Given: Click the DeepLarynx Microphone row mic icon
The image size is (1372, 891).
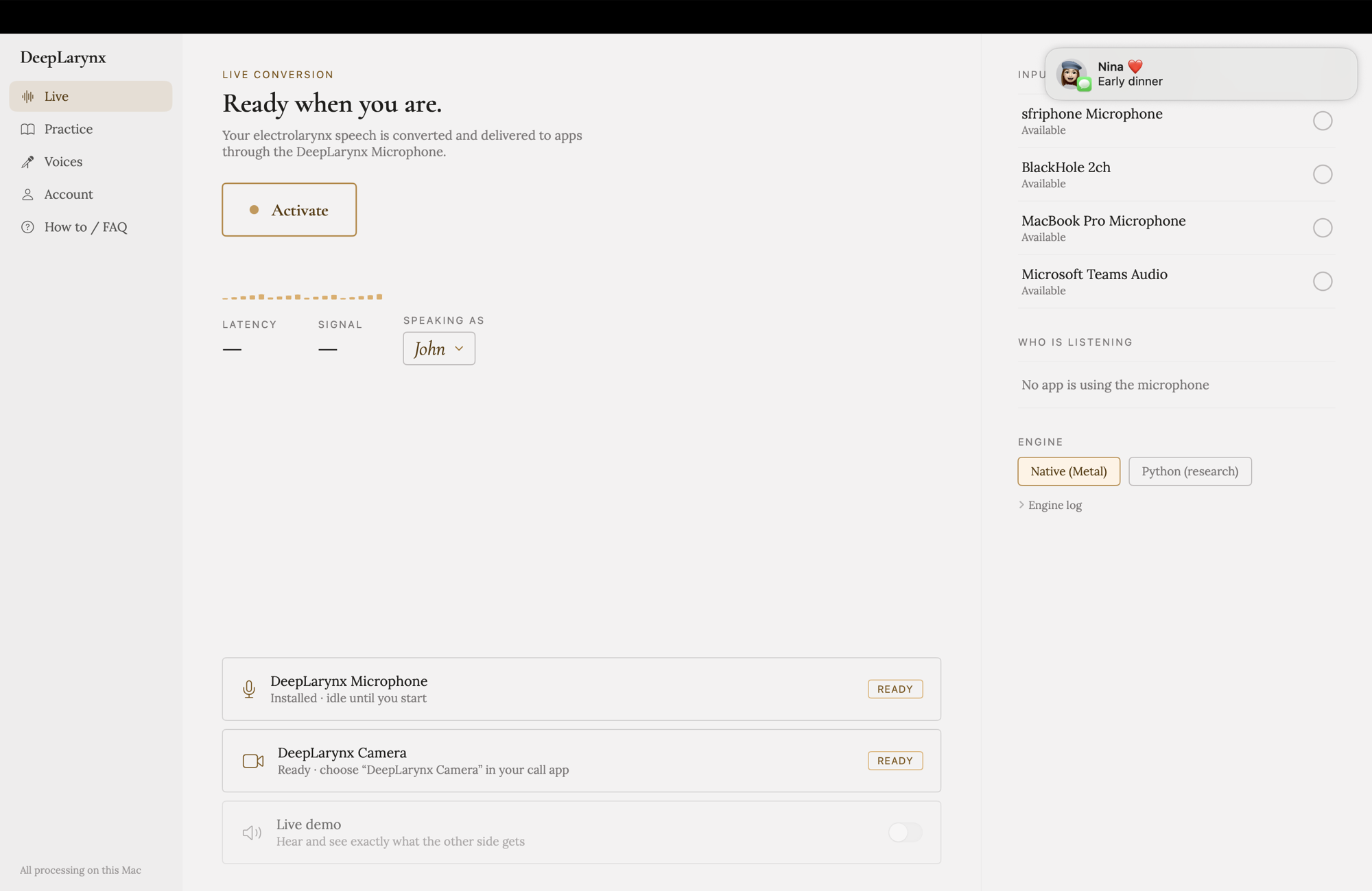Looking at the screenshot, I should [249, 689].
